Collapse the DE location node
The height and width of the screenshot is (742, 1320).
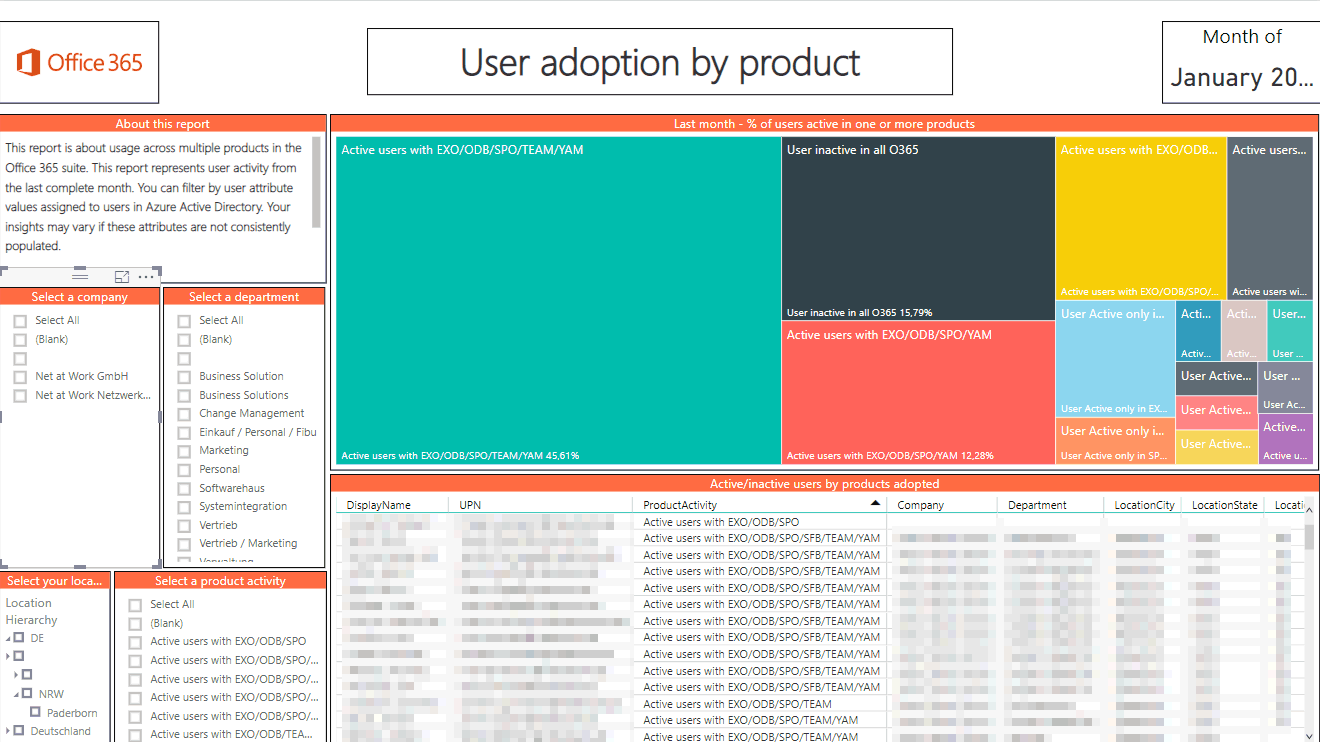click(8, 638)
